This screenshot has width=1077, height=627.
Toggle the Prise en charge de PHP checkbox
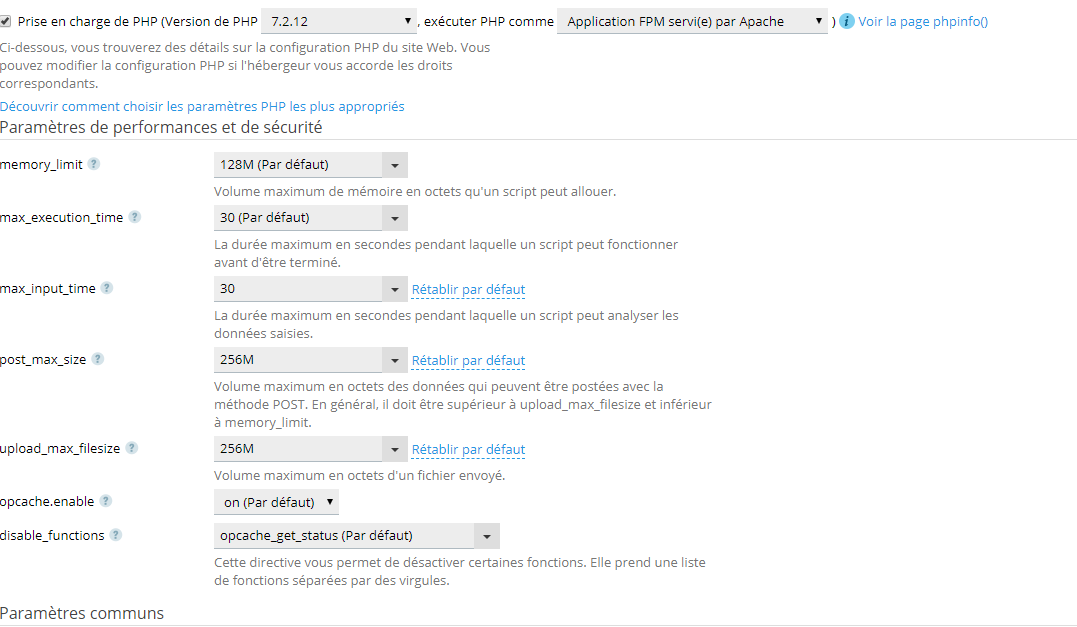[6, 20]
